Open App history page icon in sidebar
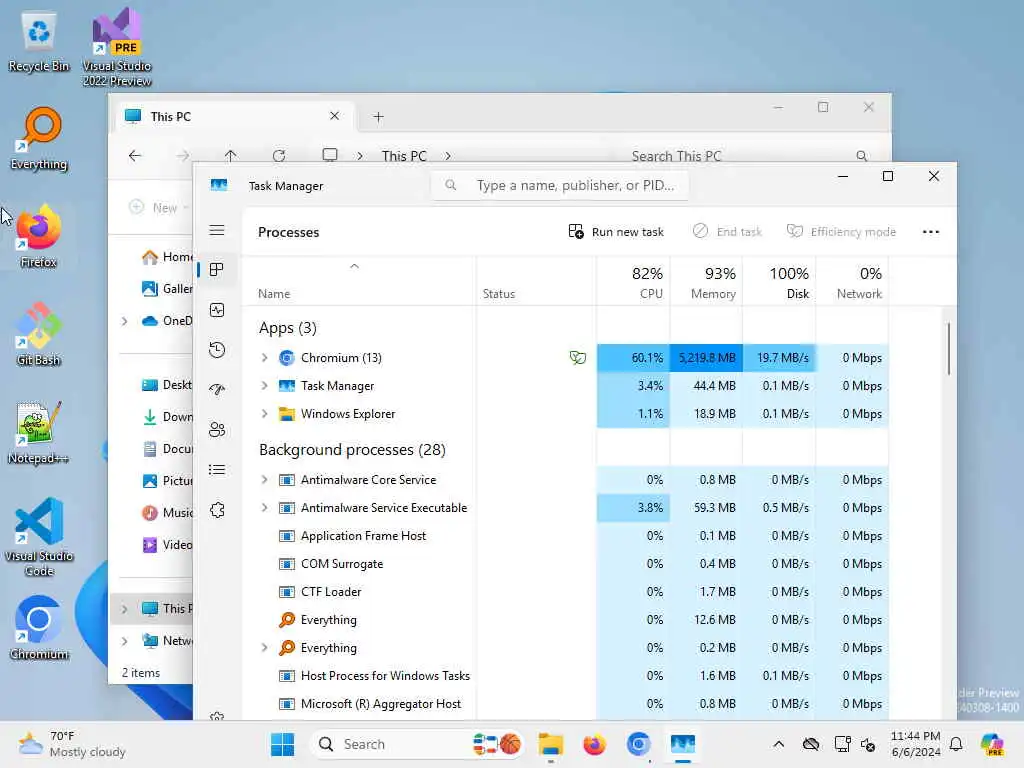The image size is (1024, 768). (217, 350)
